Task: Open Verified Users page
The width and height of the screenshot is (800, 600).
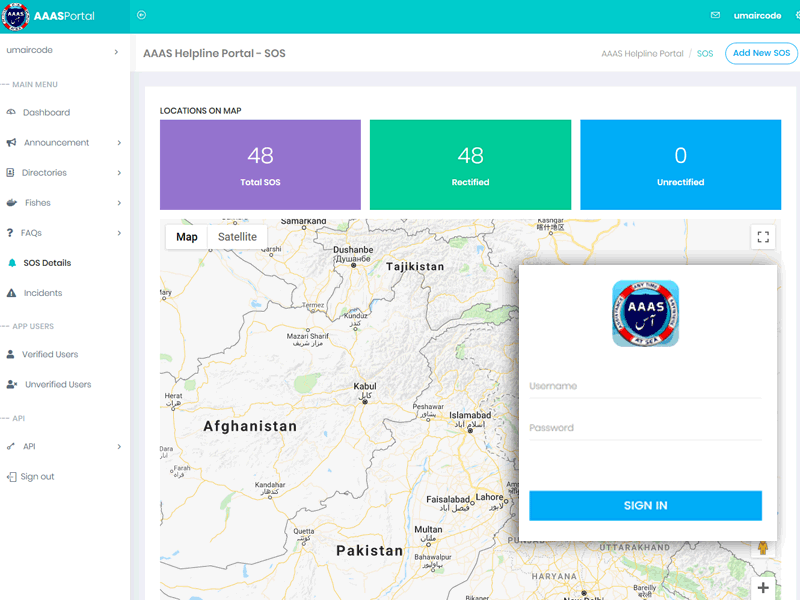Action: (50, 354)
